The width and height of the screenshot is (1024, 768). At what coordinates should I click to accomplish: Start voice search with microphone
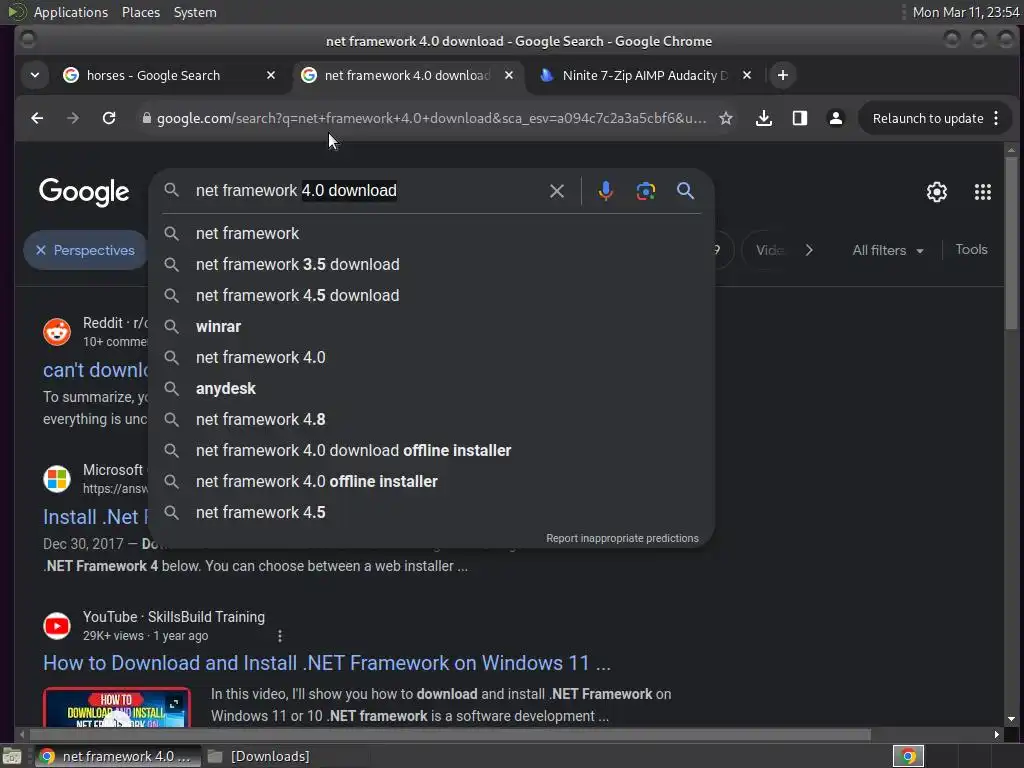pos(605,191)
